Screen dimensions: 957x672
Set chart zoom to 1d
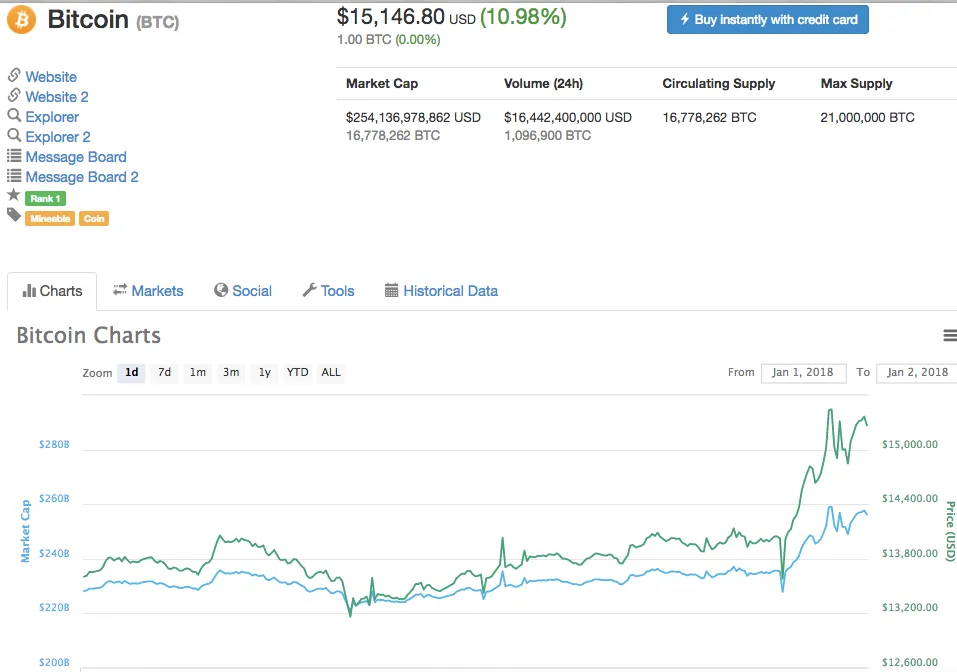[x=132, y=372]
